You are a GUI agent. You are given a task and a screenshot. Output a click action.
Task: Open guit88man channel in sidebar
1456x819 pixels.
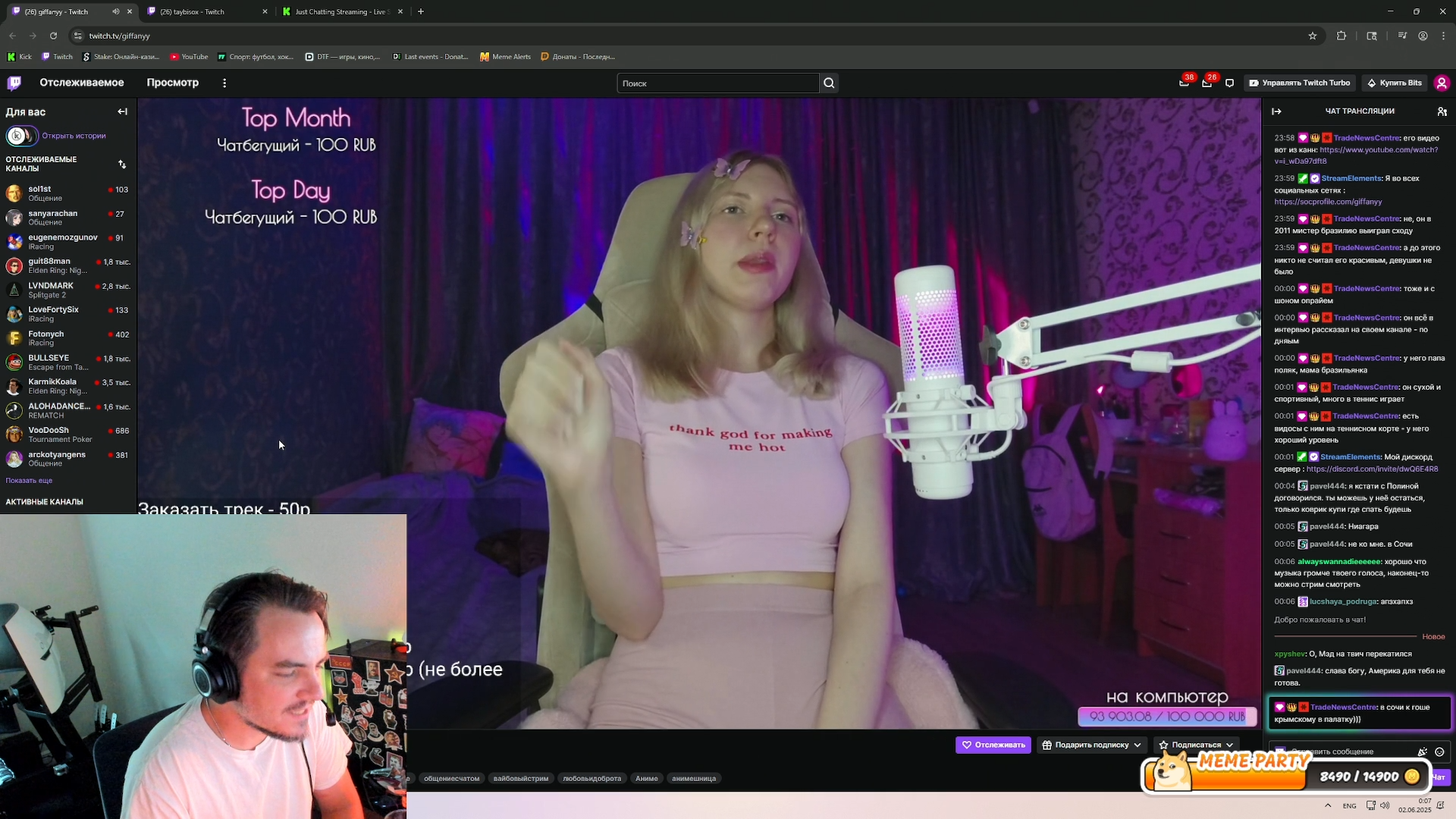(67, 265)
